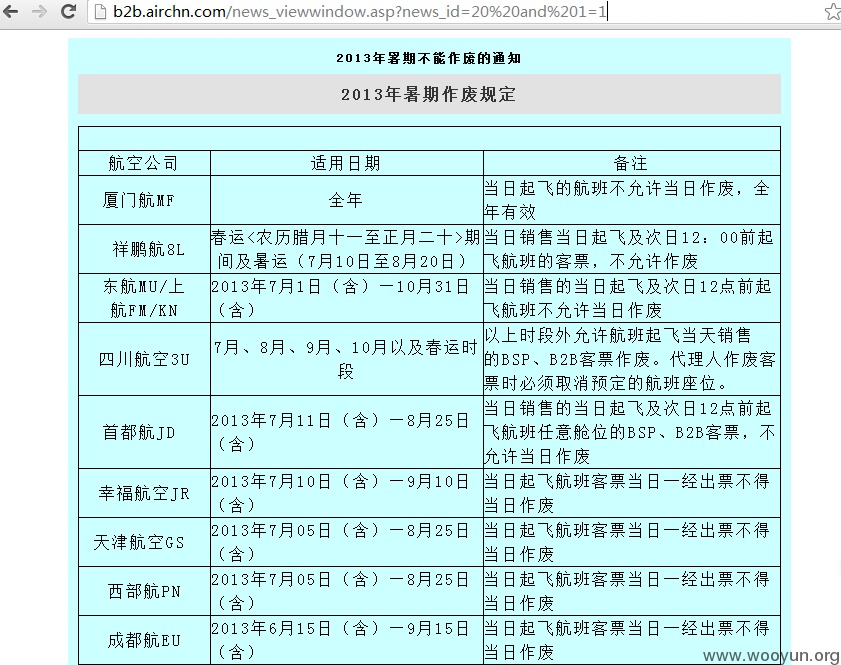Click the date 2013年7月10日（含）—9月10日
The width and height of the screenshot is (841, 665).
tap(346, 493)
